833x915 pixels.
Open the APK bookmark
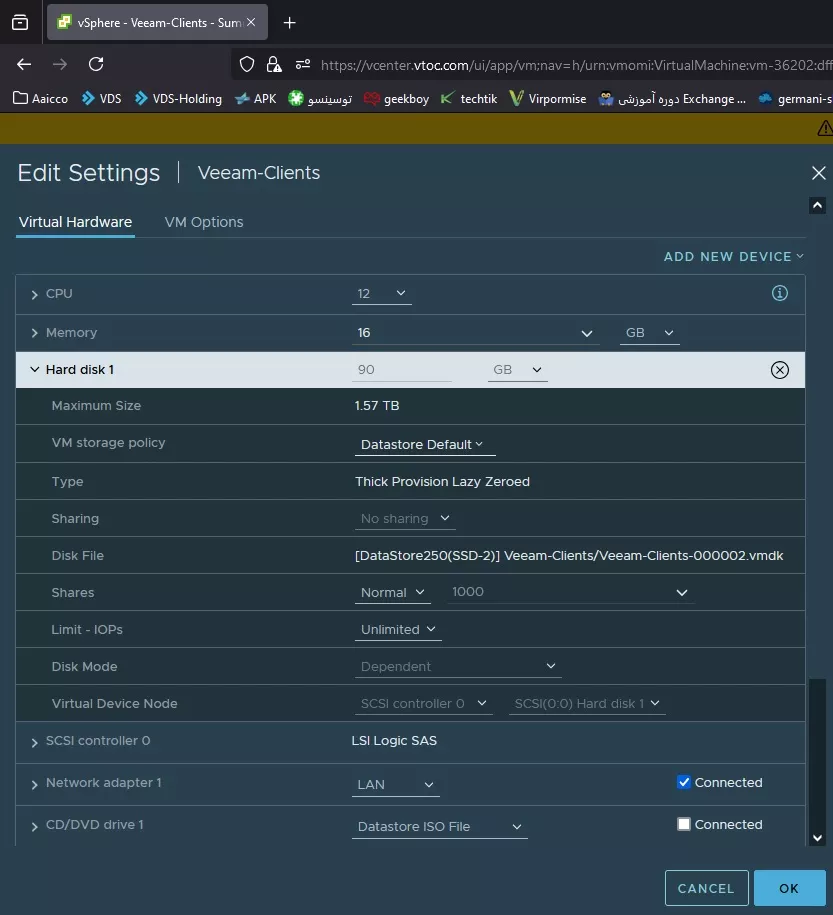255,99
